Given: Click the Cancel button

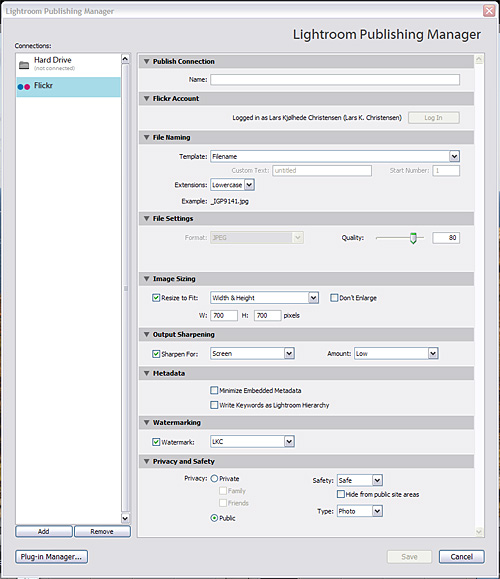Looking at the screenshot, I should click(x=462, y=557).
